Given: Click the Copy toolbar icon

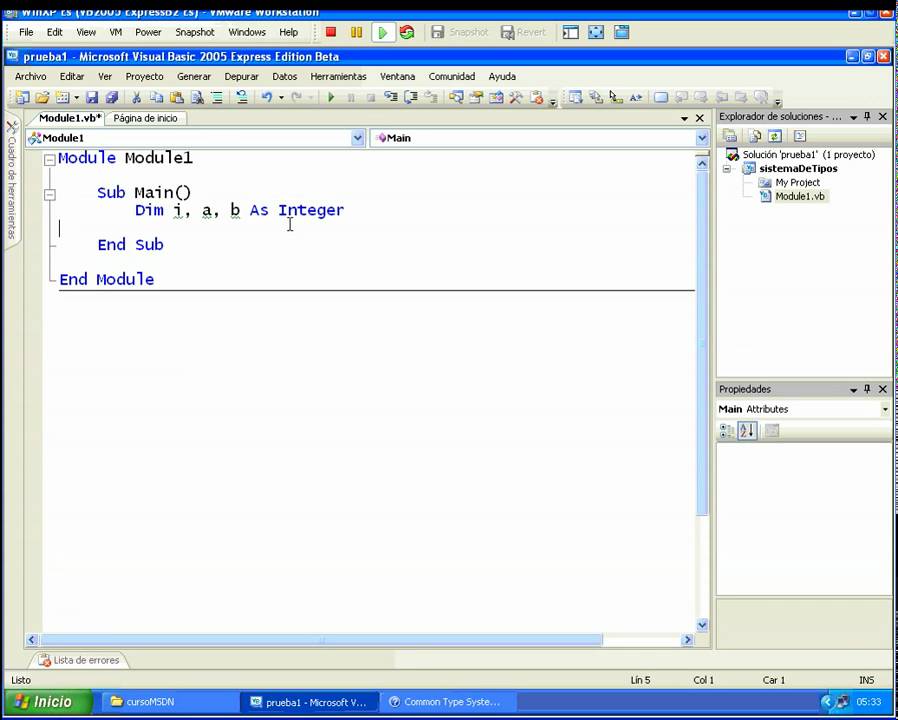Looking at the screenshot, I should (156, 97).
